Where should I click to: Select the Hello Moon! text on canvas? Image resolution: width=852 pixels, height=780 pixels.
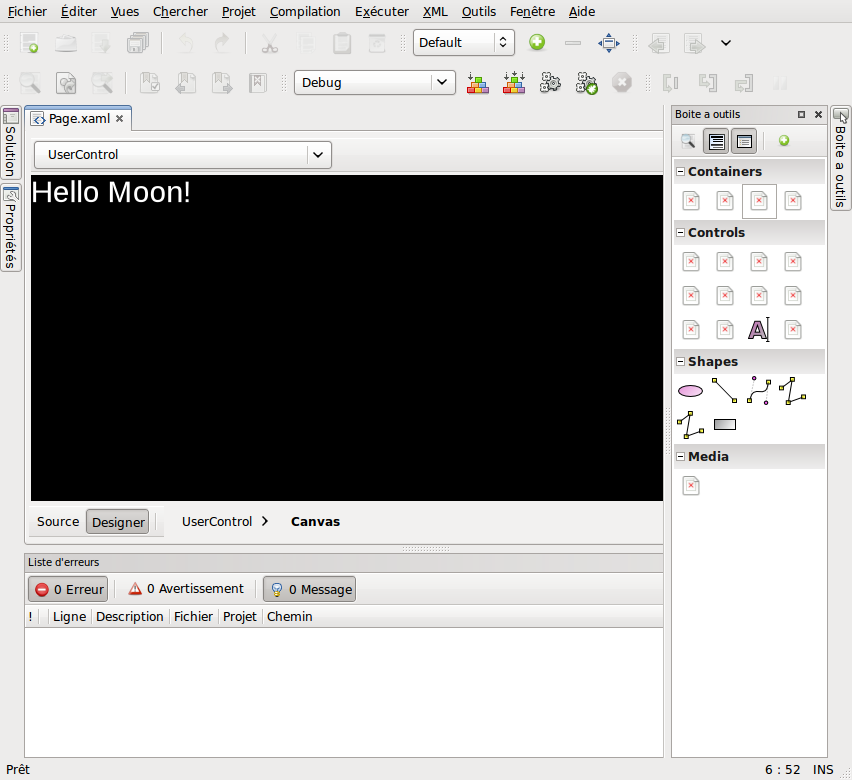click(111, 192)
